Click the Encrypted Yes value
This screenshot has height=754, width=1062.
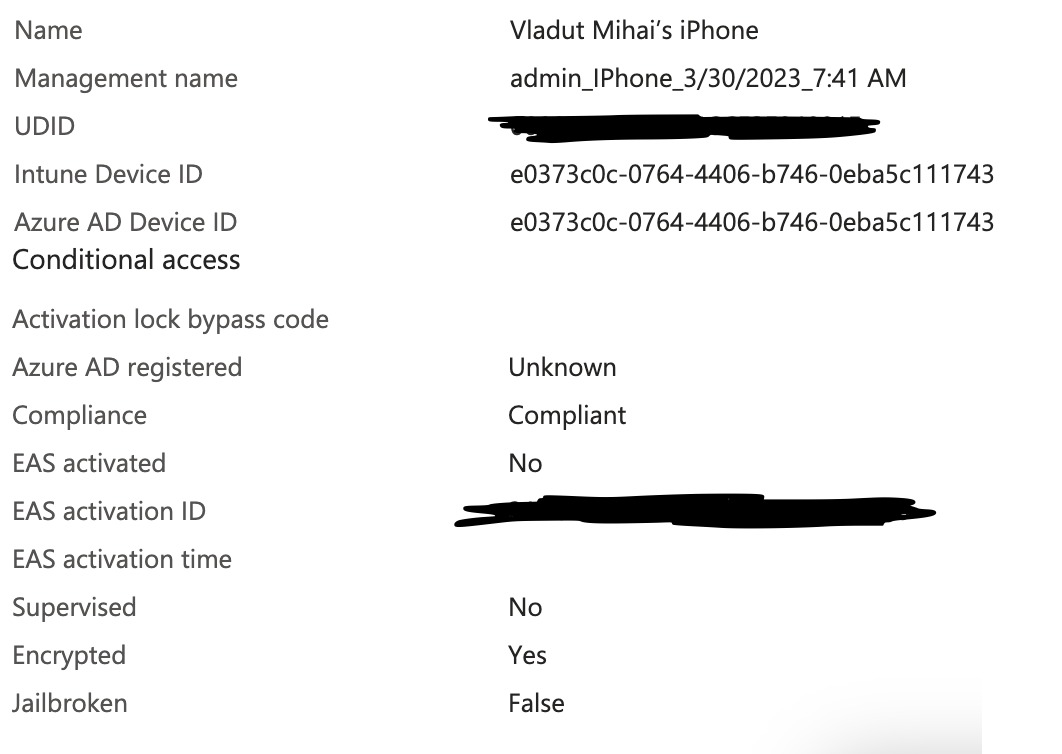tap(528, 656)
